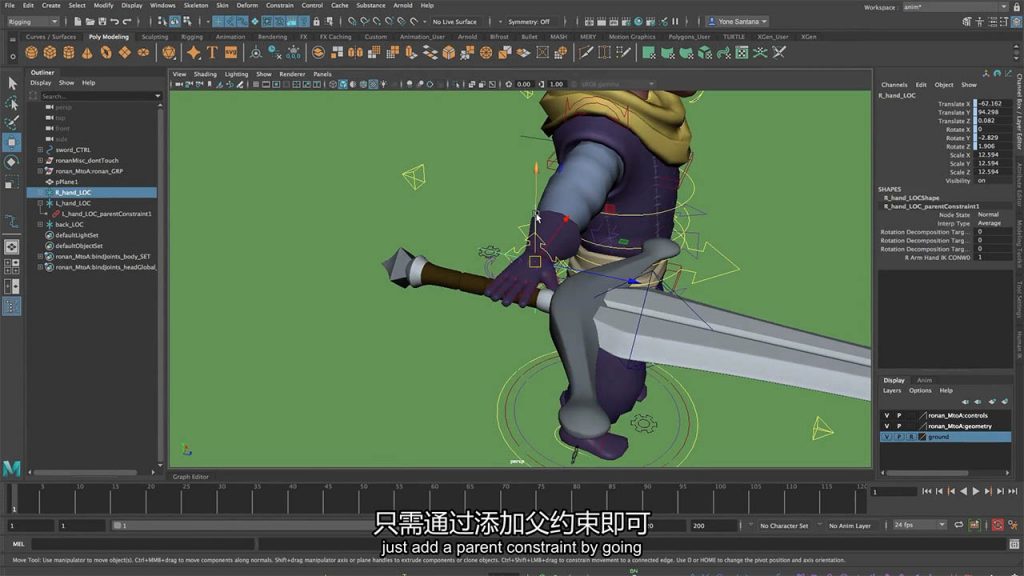Click the New Scene icon
The height and width of the screenshot is (576, 1024).
click(77, 22)
